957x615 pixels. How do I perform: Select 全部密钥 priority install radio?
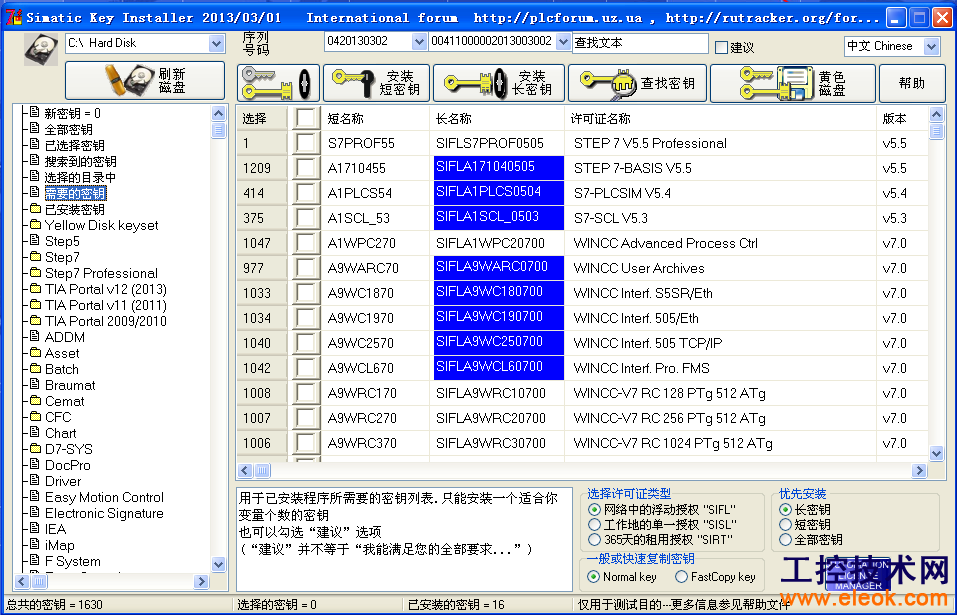point(785,540)
